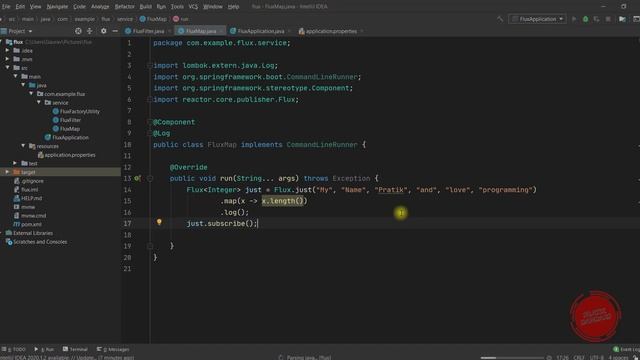Open Project panel settings gear
Viewport: 640px width, 360px height.
(x=103, y=31)
